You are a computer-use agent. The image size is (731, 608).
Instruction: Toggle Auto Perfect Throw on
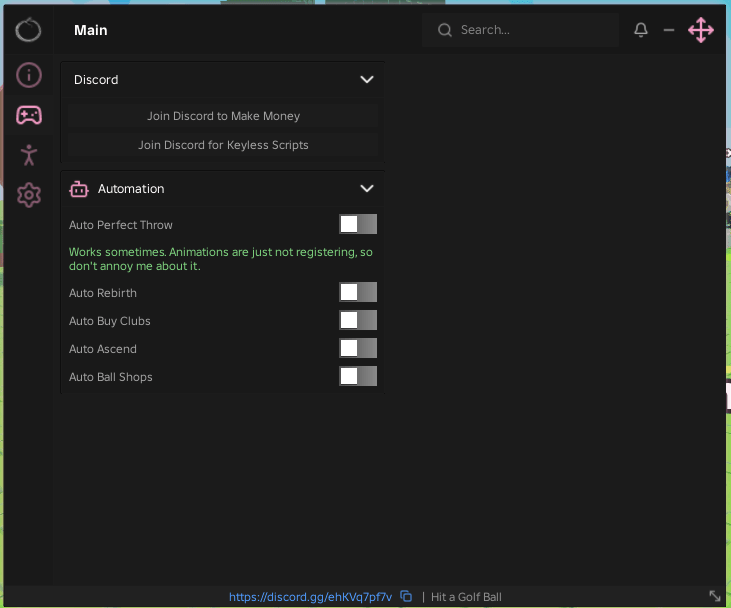(x=358, y=224)
